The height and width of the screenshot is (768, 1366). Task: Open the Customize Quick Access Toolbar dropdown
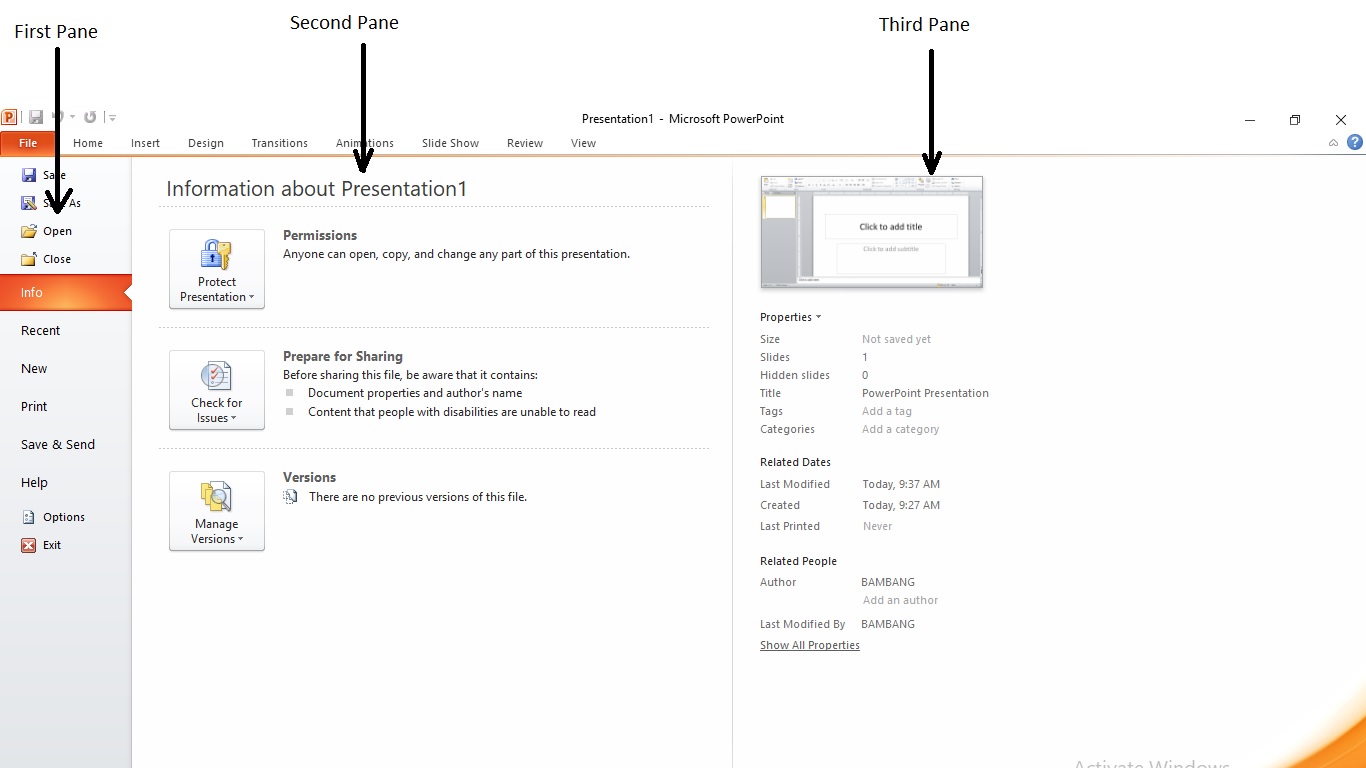click(x=111, y=117)
